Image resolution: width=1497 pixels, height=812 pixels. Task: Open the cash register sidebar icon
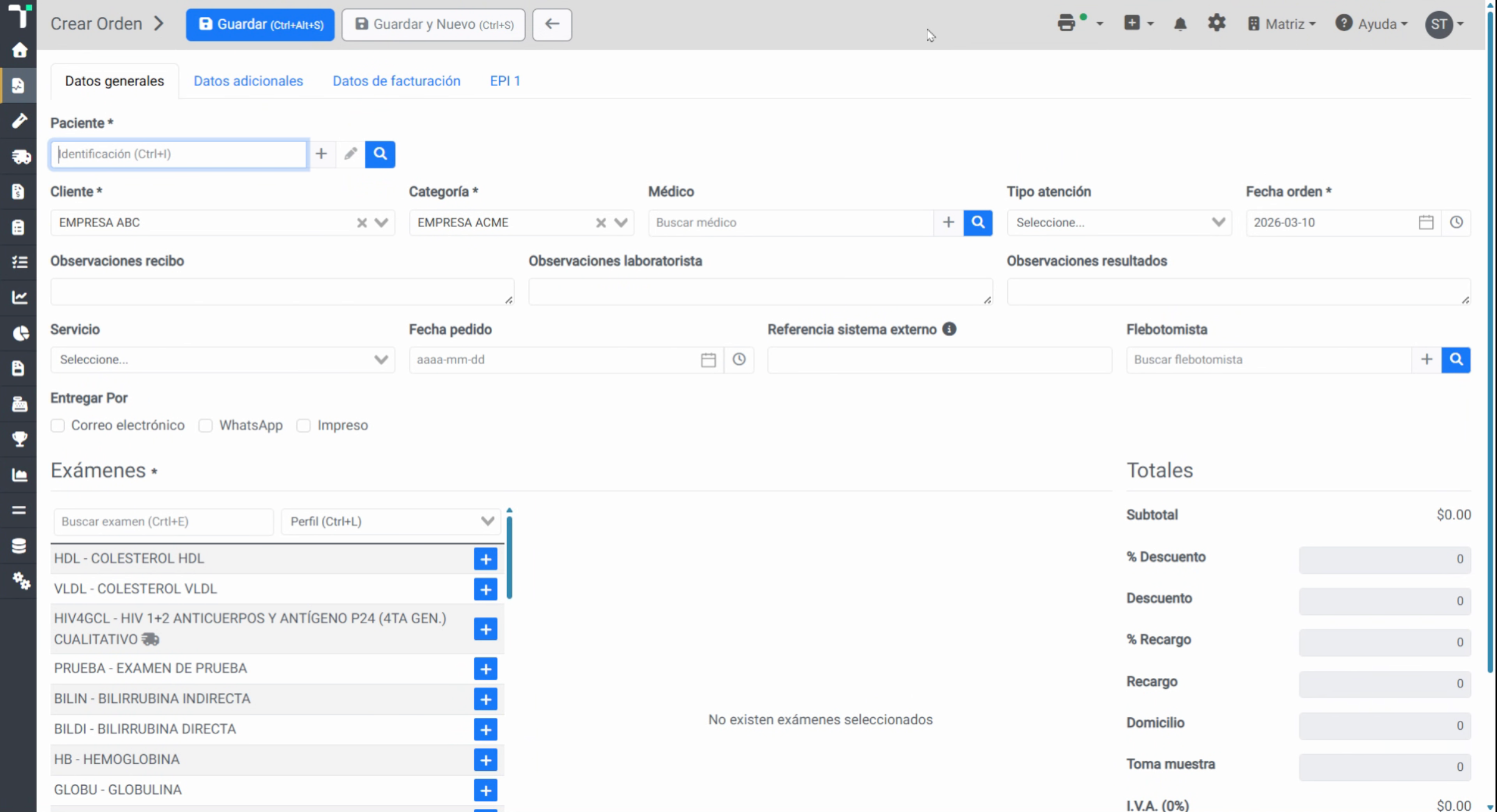click(x=19, y=404)
